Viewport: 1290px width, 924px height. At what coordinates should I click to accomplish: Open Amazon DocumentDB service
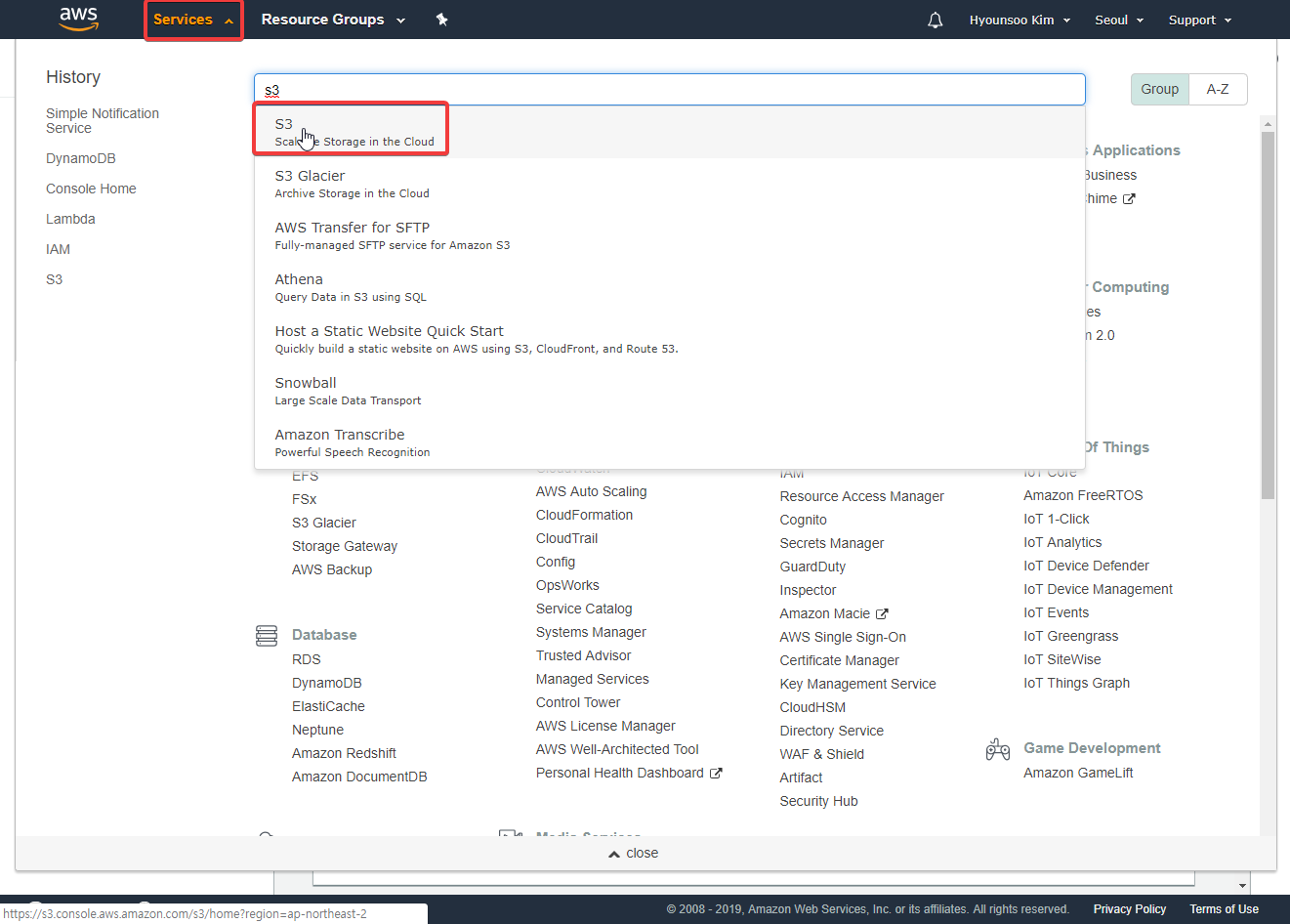tap(359, 777)
